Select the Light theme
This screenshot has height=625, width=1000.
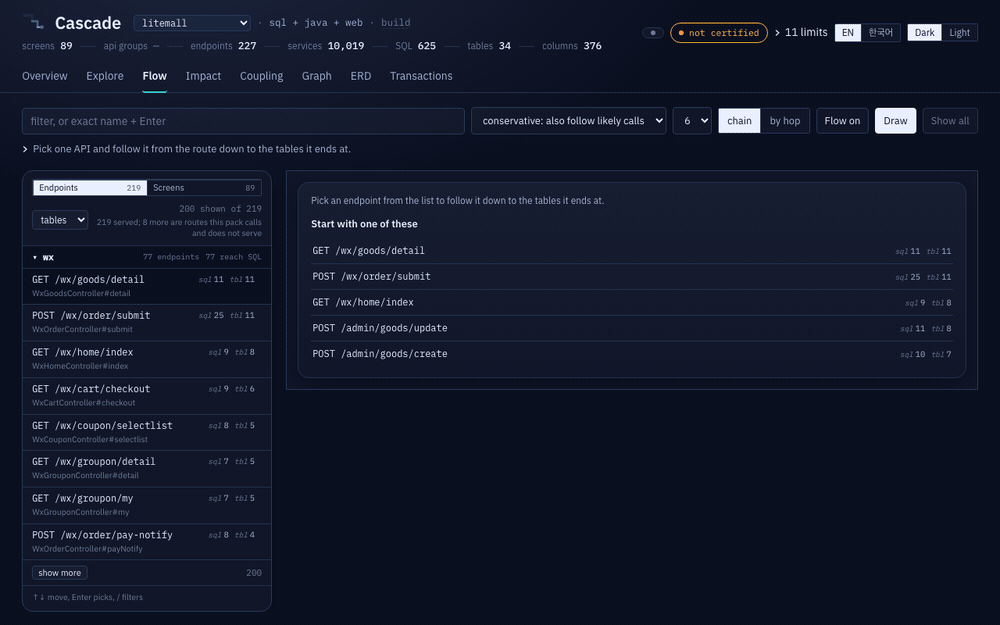tap(959, 33)
